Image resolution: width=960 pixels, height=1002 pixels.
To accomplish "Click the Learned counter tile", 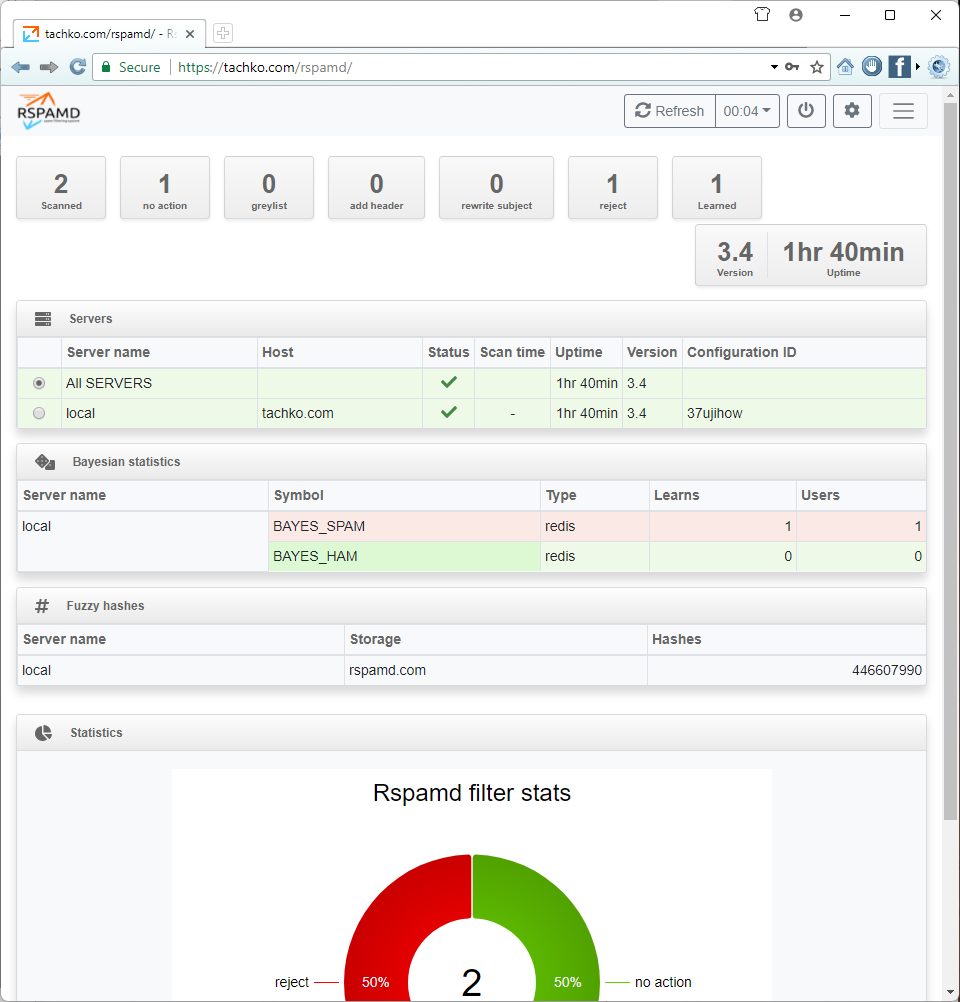I will [717, 188].
